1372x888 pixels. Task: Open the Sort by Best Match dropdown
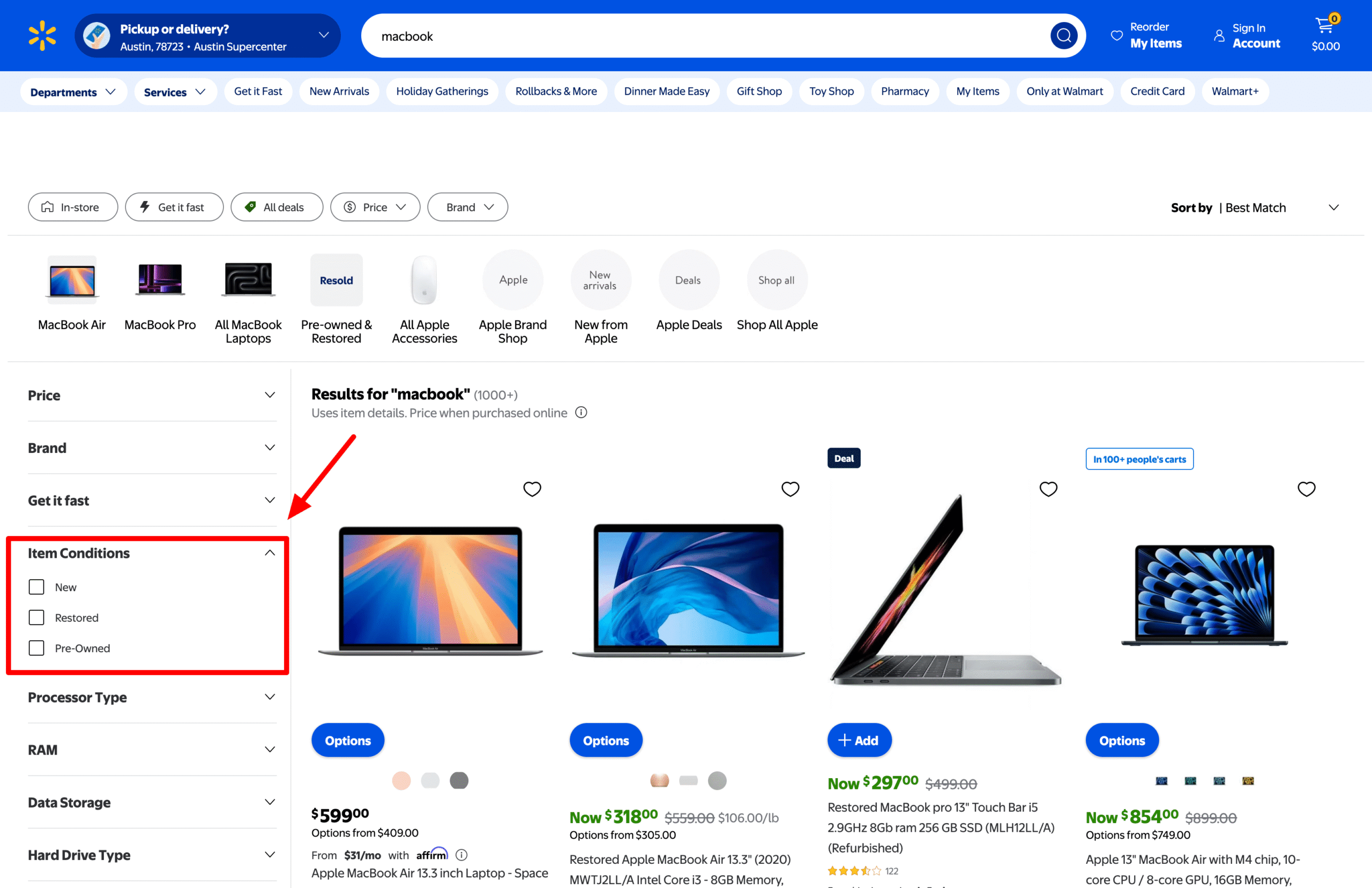(x=1255, y=207)
